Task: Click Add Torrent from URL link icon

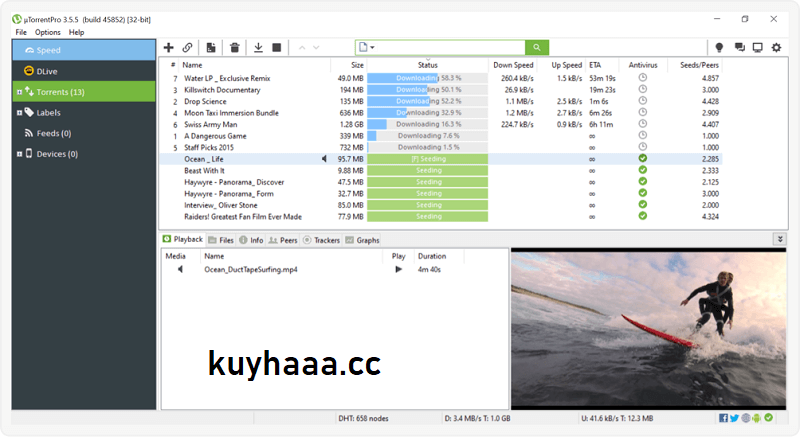Action: [x=187, y=47]
